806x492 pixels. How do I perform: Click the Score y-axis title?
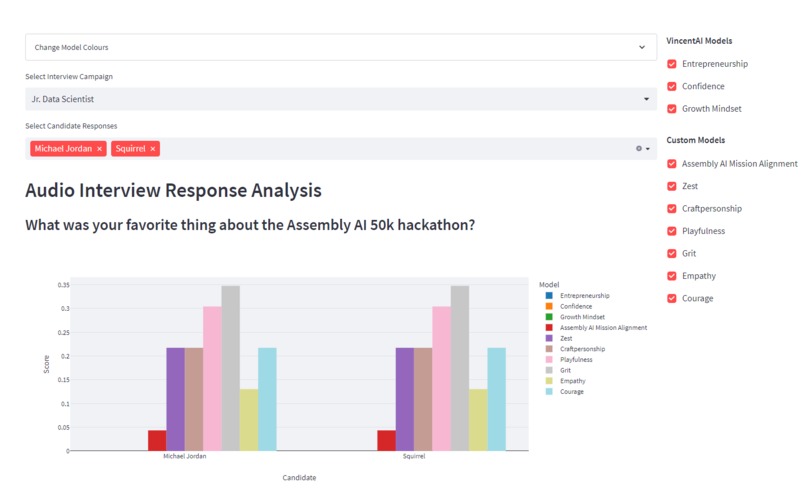click(x=46, y=364)
